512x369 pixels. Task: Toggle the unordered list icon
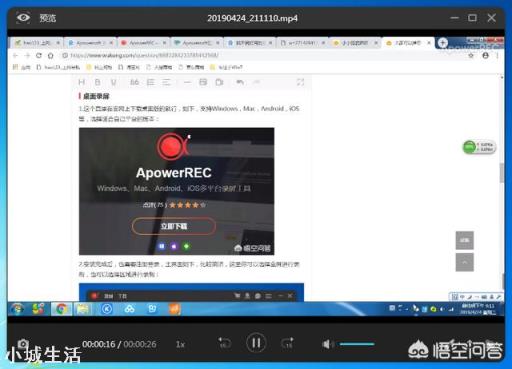point(166,82)
